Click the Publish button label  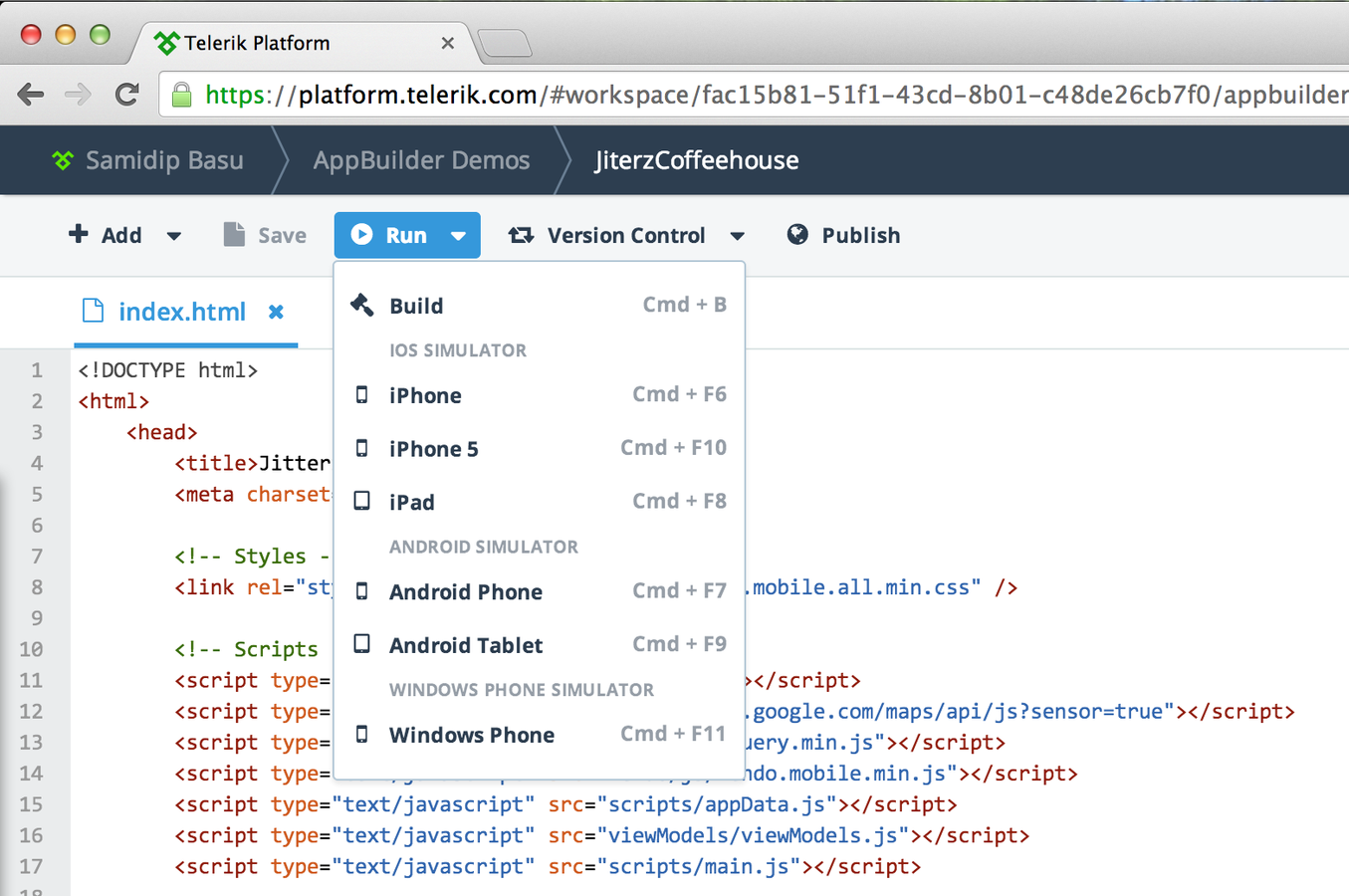(861, 235)
